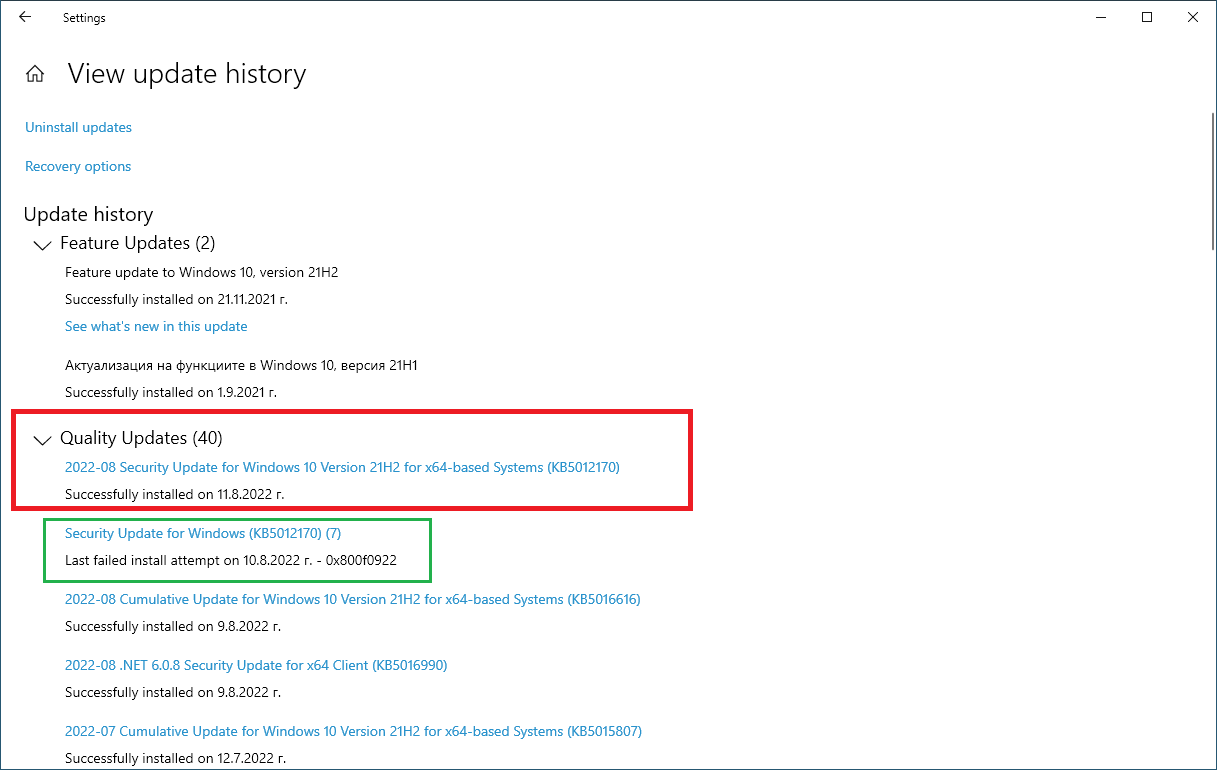Click the 'View update history' page title

click(x=187, y=74)
